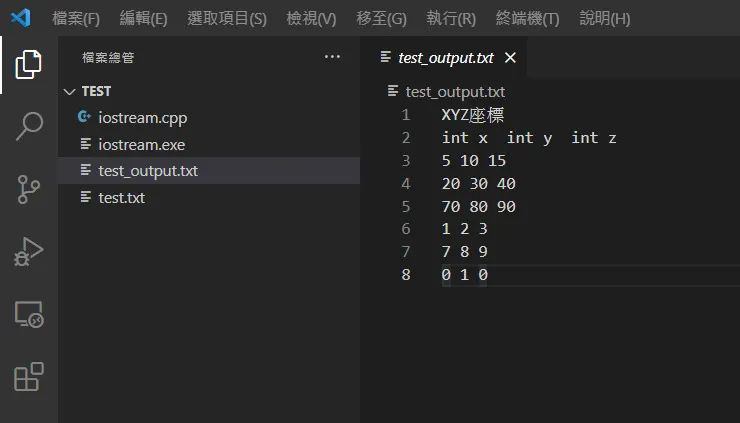The image size is (740, 423).
Task: Select test_output.txt in the file tree
Action: pos(209,170)
